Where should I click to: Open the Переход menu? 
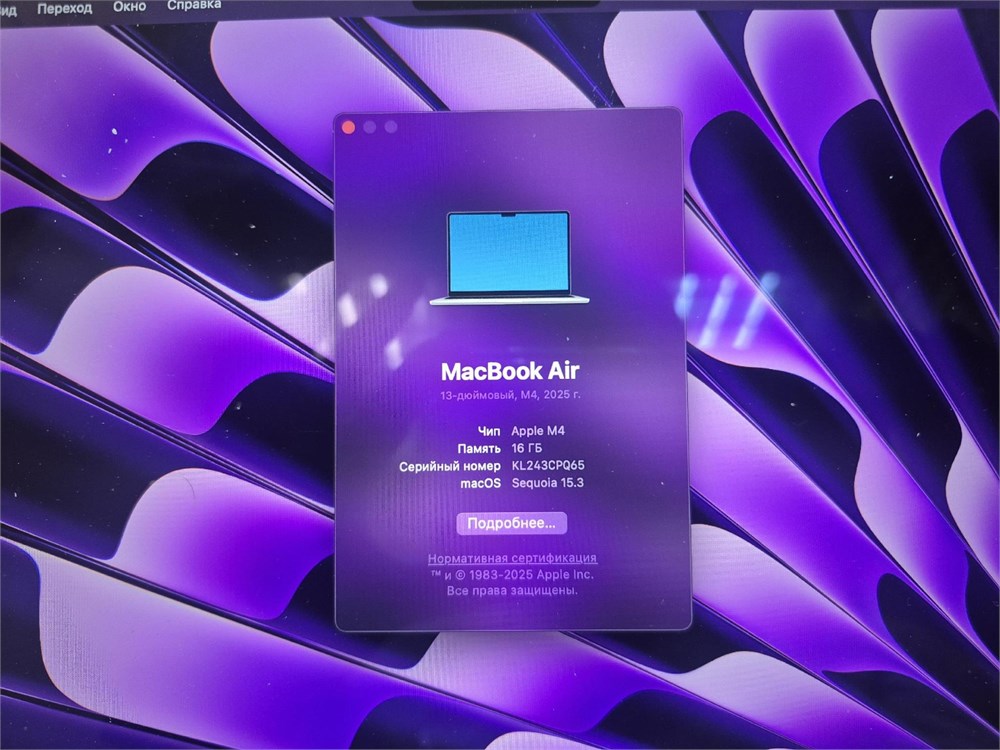(x=64, y=8)
